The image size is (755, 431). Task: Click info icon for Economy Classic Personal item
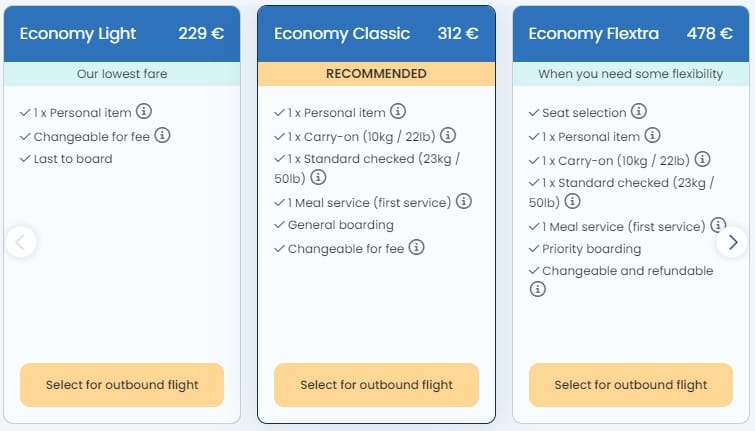click(x=398, y=112)
